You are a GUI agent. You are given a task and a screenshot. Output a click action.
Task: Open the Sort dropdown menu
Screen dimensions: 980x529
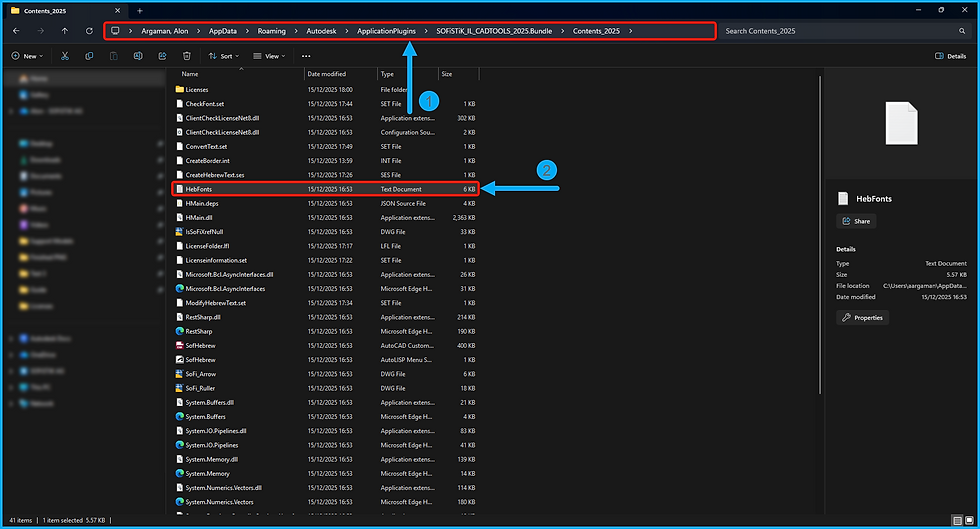tap(224, 56)
